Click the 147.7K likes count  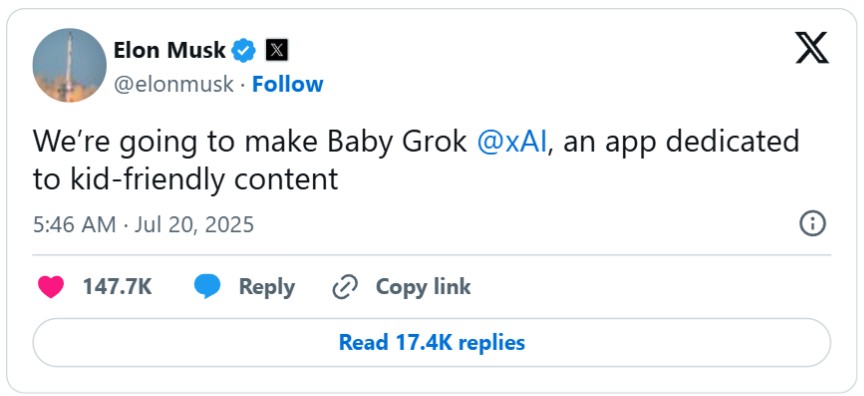click(x=117, y=287)
